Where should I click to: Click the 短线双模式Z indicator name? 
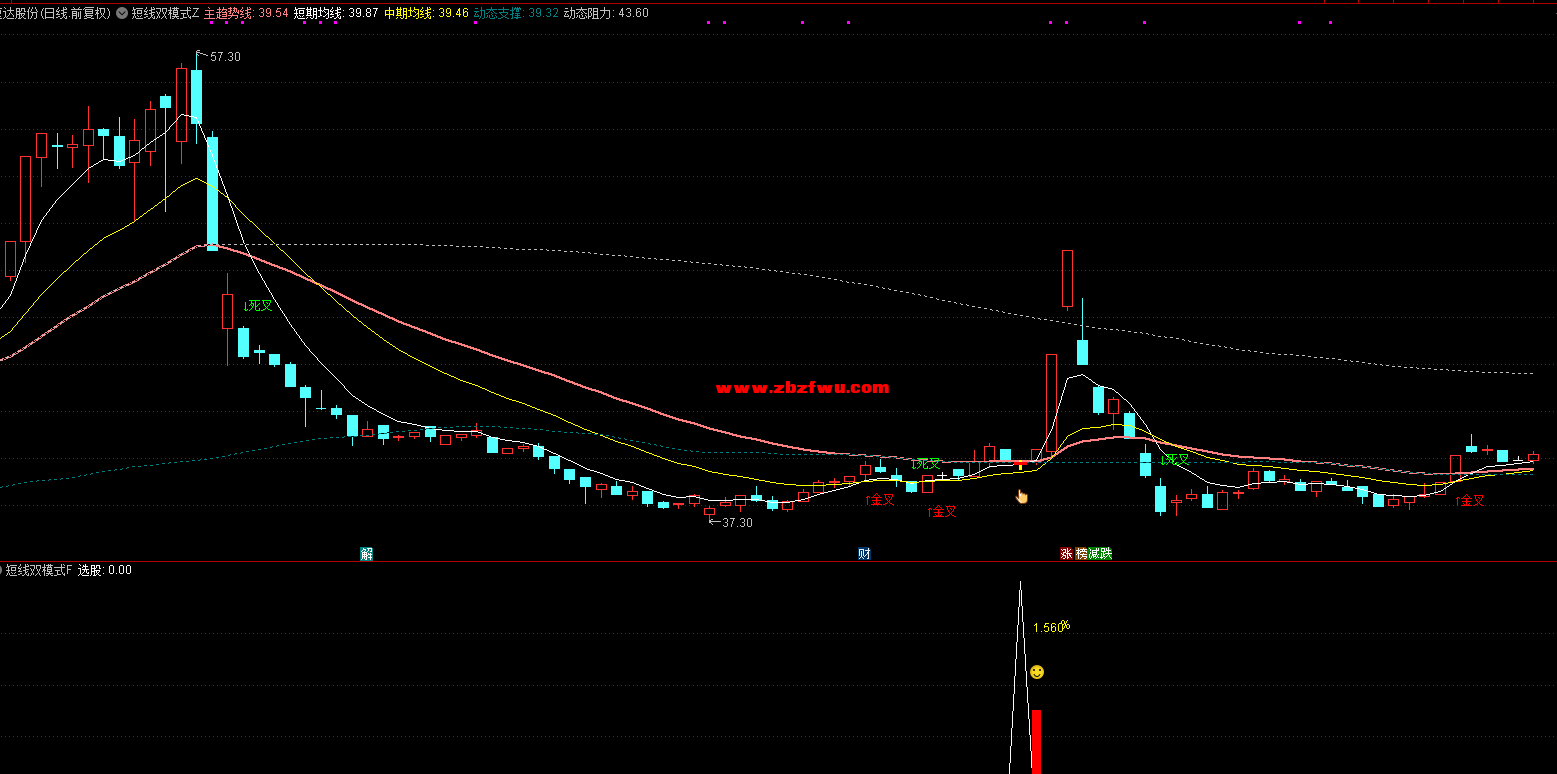pos(165,14)
